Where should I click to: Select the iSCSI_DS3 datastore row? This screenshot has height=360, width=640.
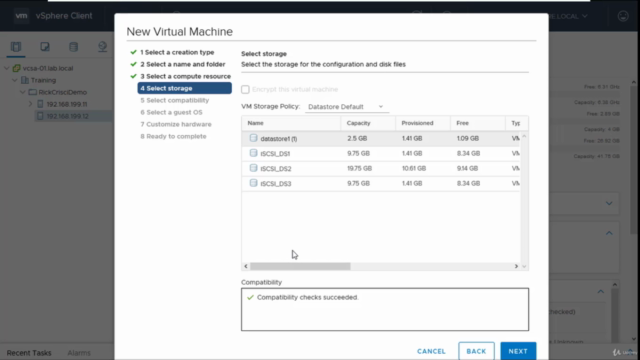tap(381, 184)
